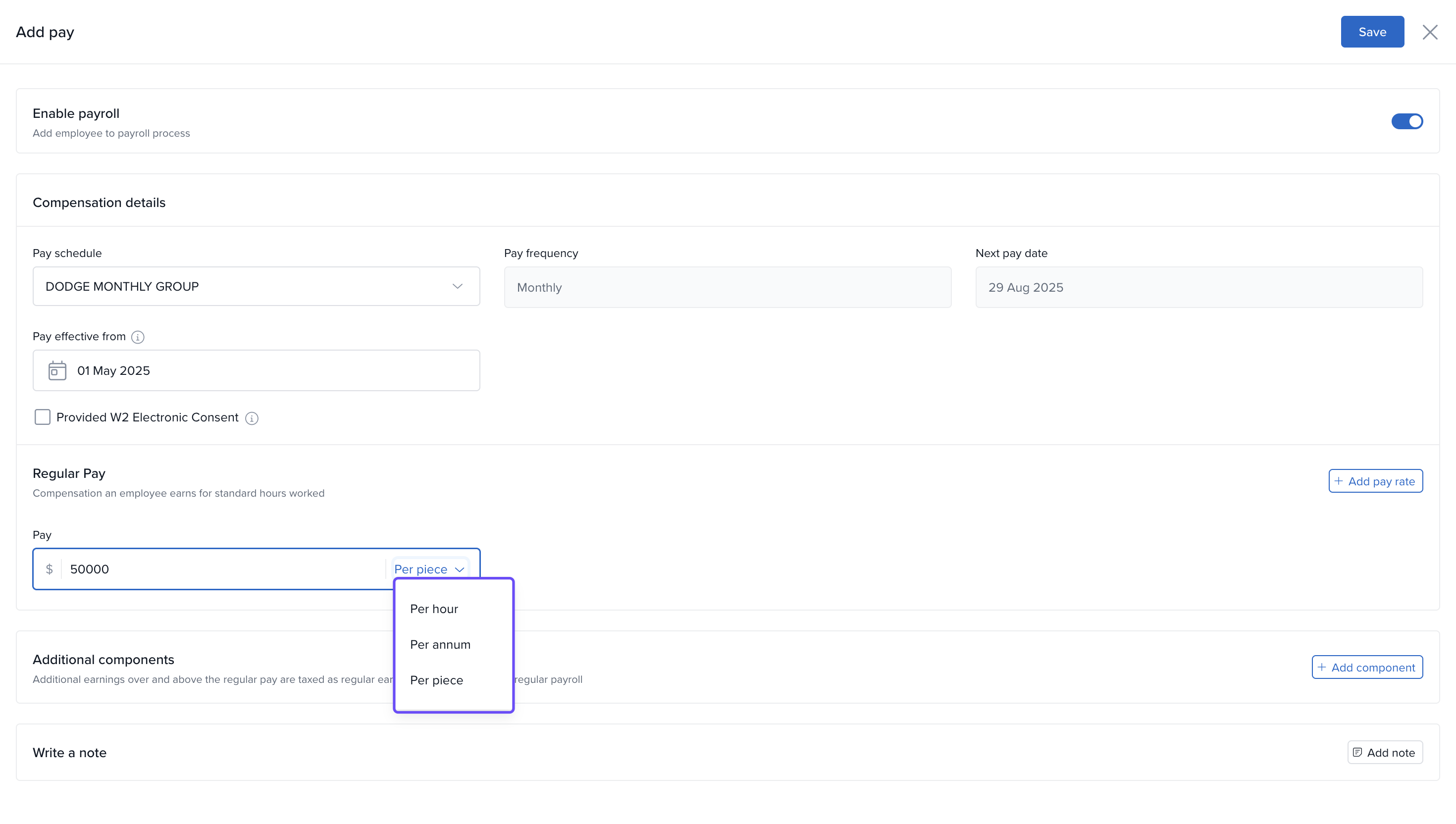
Task: Pick Per piece option in the list
Action: (x=436, y=680)
